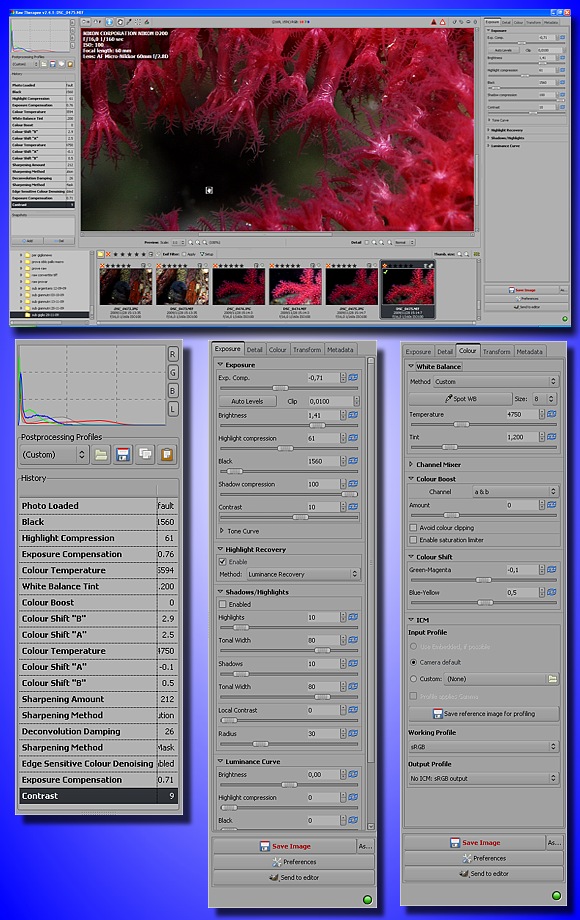Collapse Colour Shift section
This screenshot has height=920, width=580.
pos(411,557)
